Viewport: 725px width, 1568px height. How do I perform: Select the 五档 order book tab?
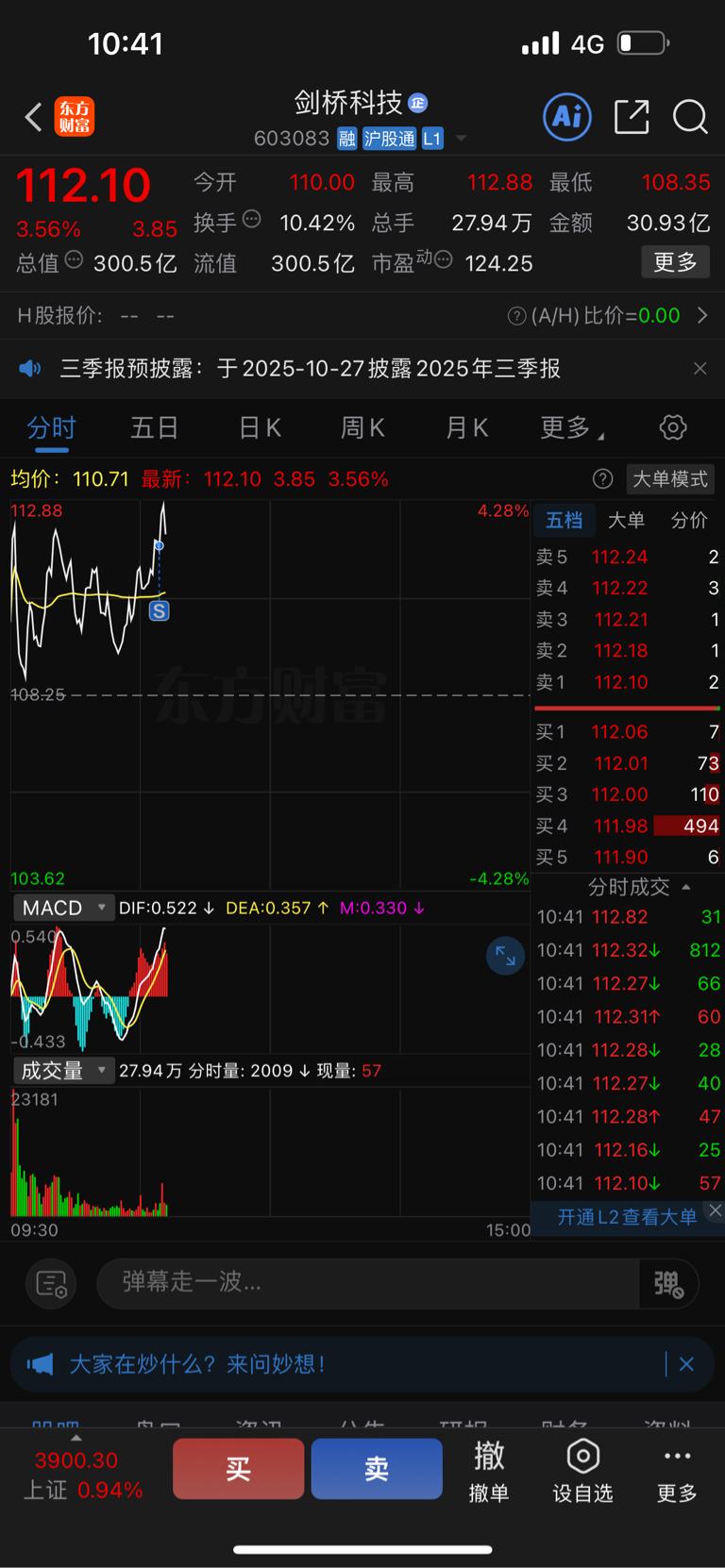[x=565, y=521]
